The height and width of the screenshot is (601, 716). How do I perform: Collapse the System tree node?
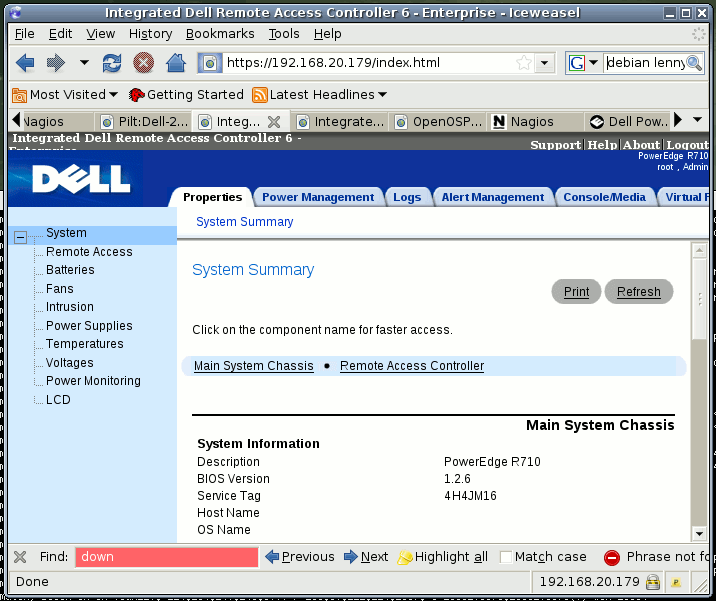[x=20, y=237]
